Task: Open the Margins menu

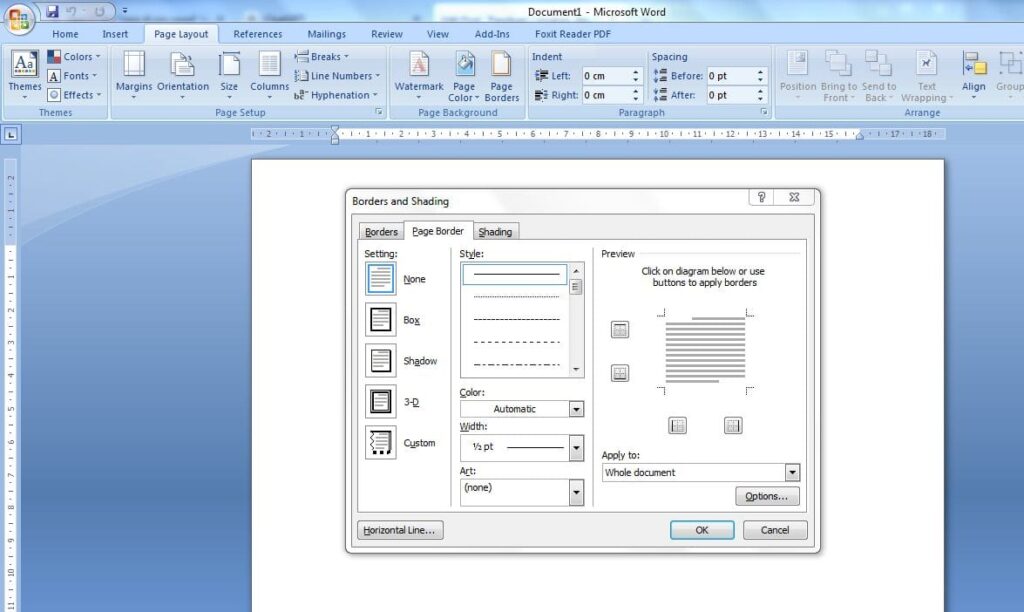Action: [x=134, y=75]
